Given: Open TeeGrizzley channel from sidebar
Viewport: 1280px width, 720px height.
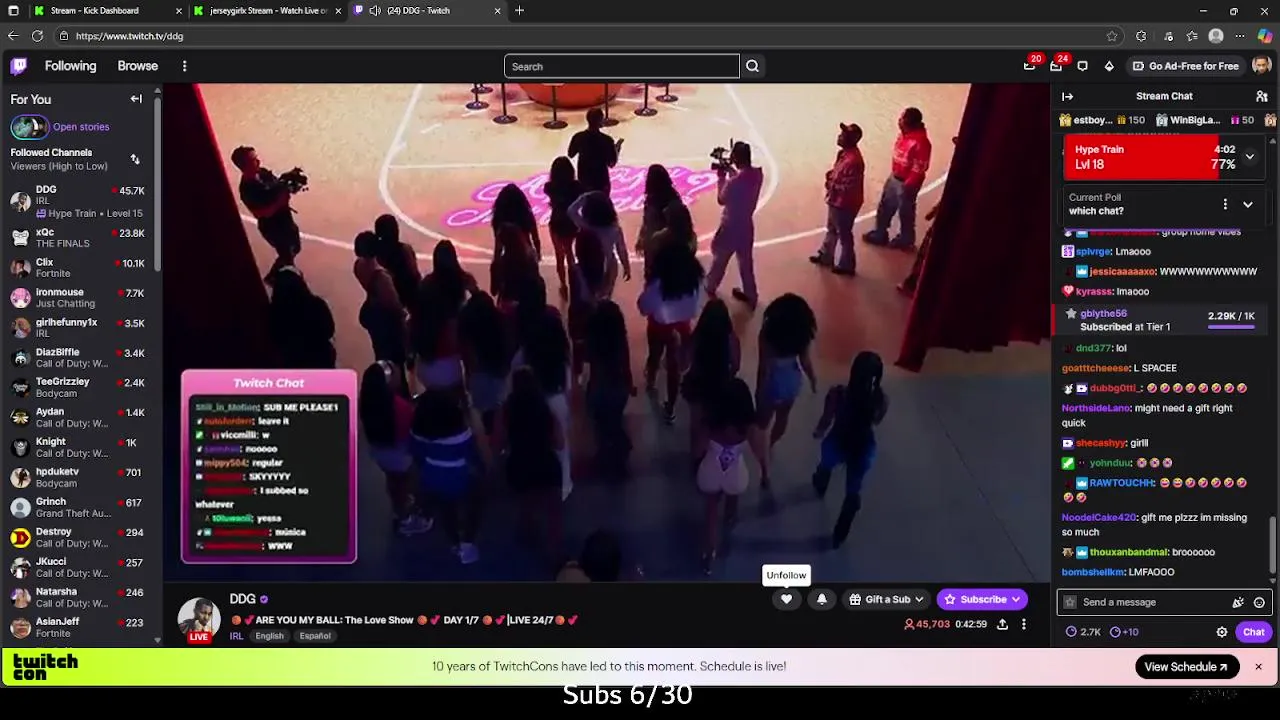Looking at the screenshot, I should click(x=79, y=387).
